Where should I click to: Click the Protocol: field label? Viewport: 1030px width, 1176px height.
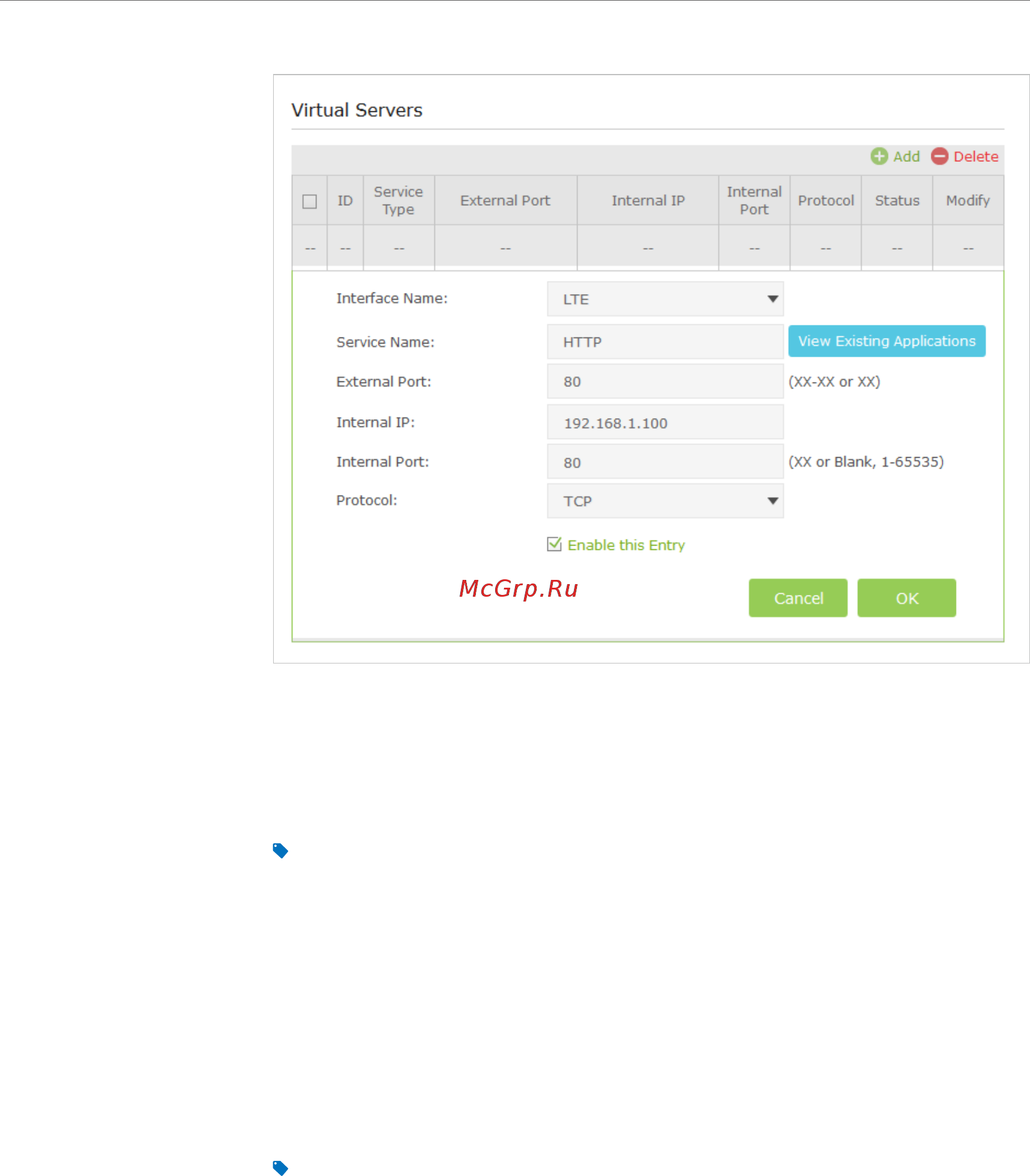pyautogui.click(x=367, y=500)
